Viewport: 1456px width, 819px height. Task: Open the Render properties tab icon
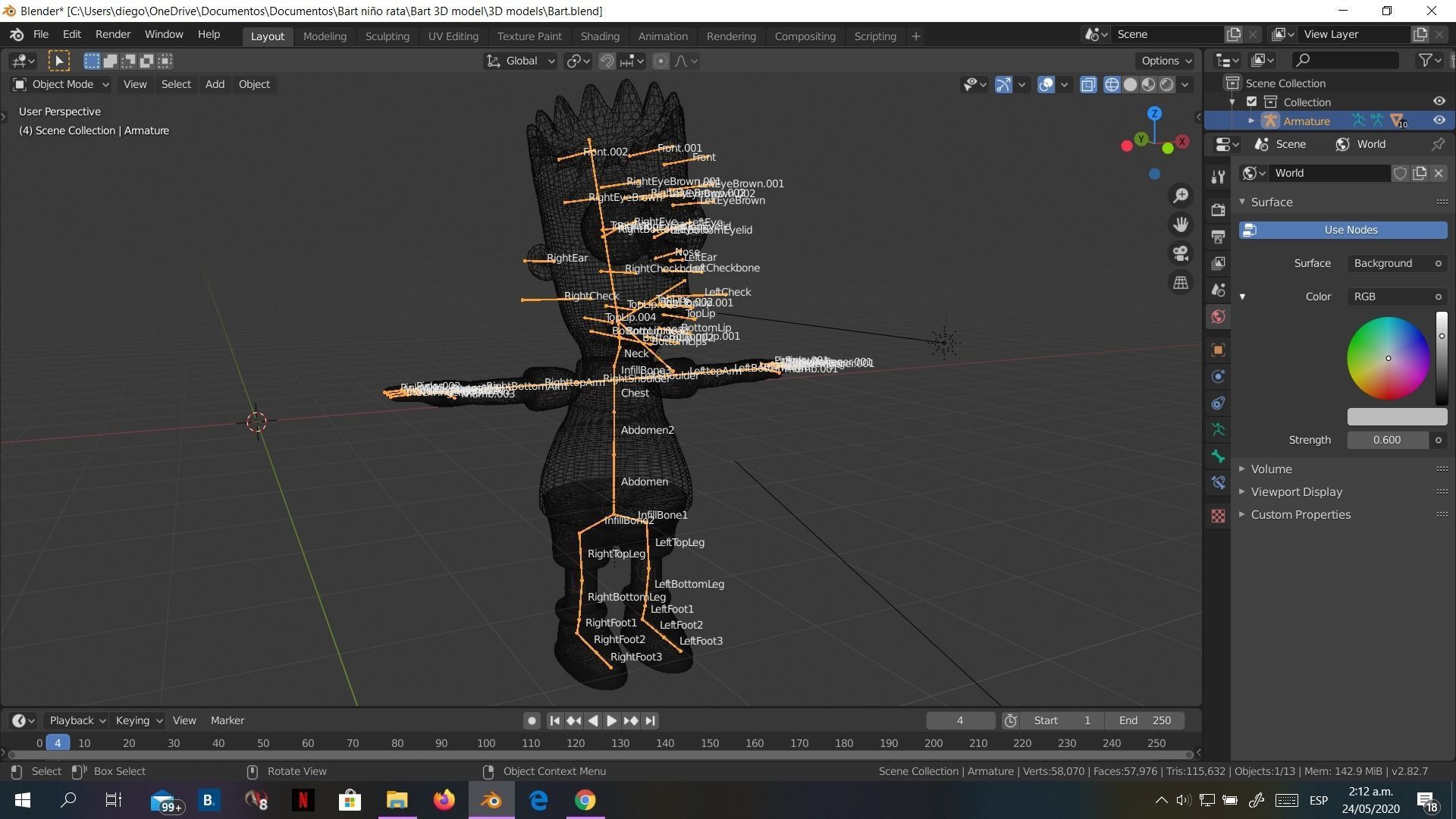tap(1218, 210)
